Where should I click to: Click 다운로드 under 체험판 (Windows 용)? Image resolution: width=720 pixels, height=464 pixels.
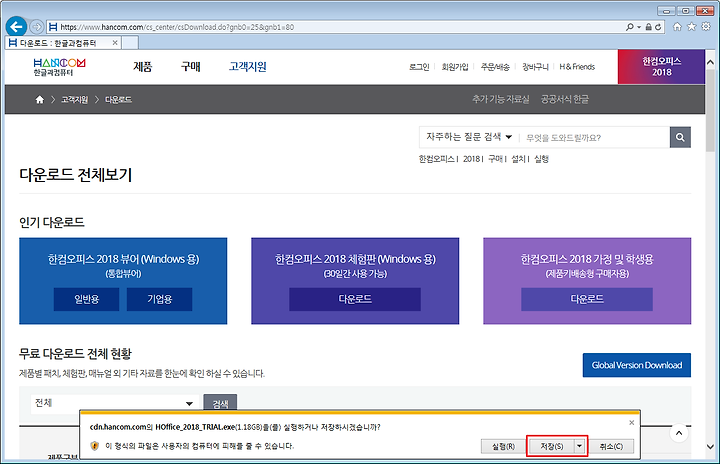[x=355, y=299]
